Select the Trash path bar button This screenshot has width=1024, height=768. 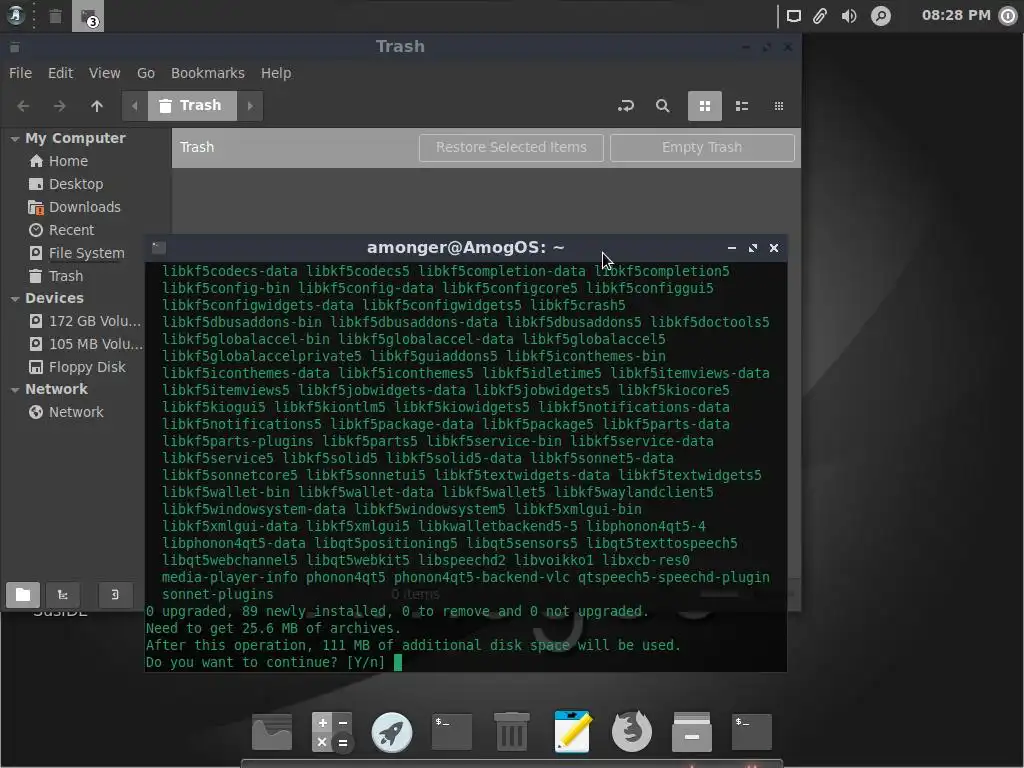pyautogui.click(x=192, y=106)
